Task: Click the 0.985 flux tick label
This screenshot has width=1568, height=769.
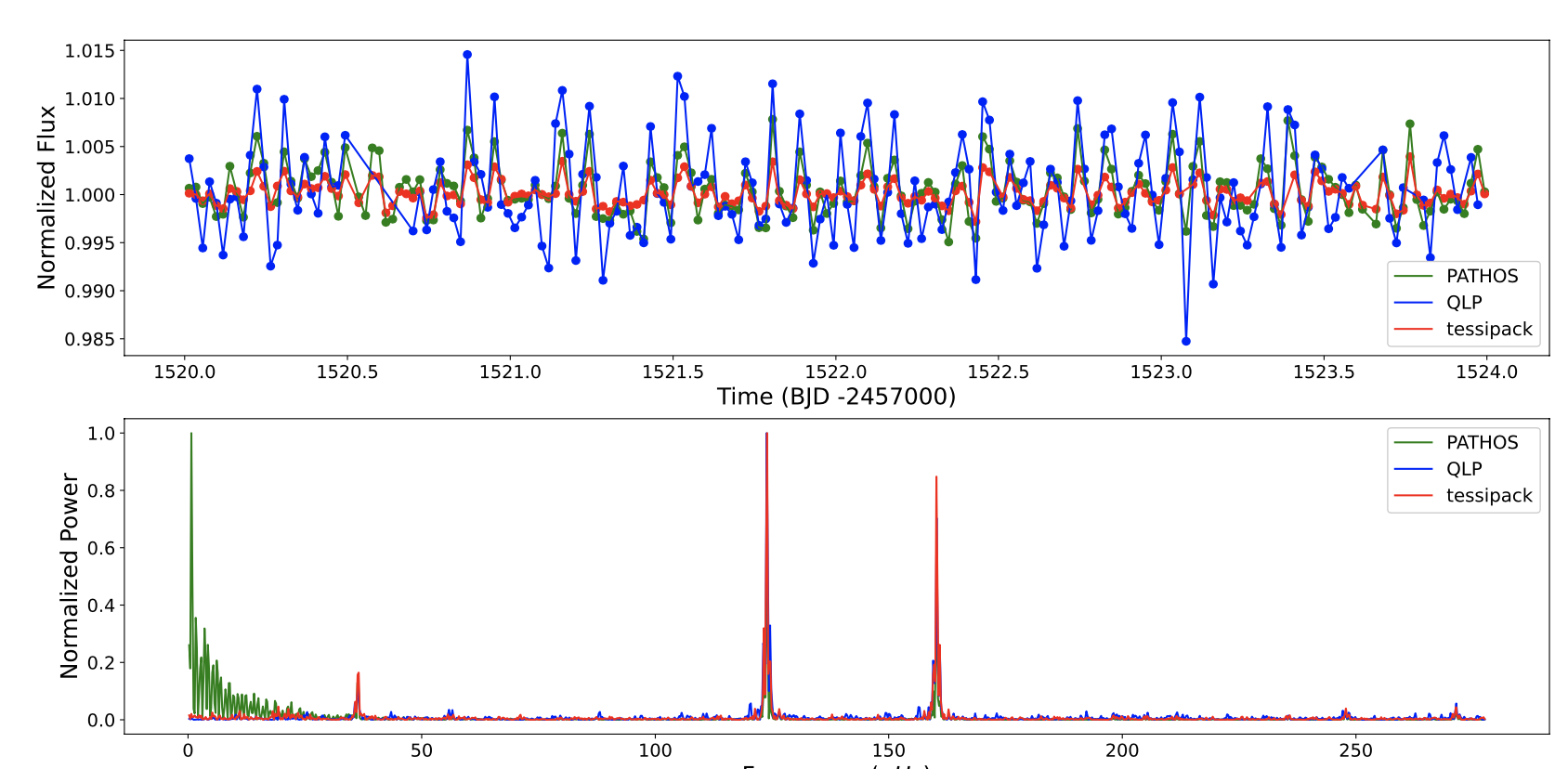Action: click(x=90, y=340)
